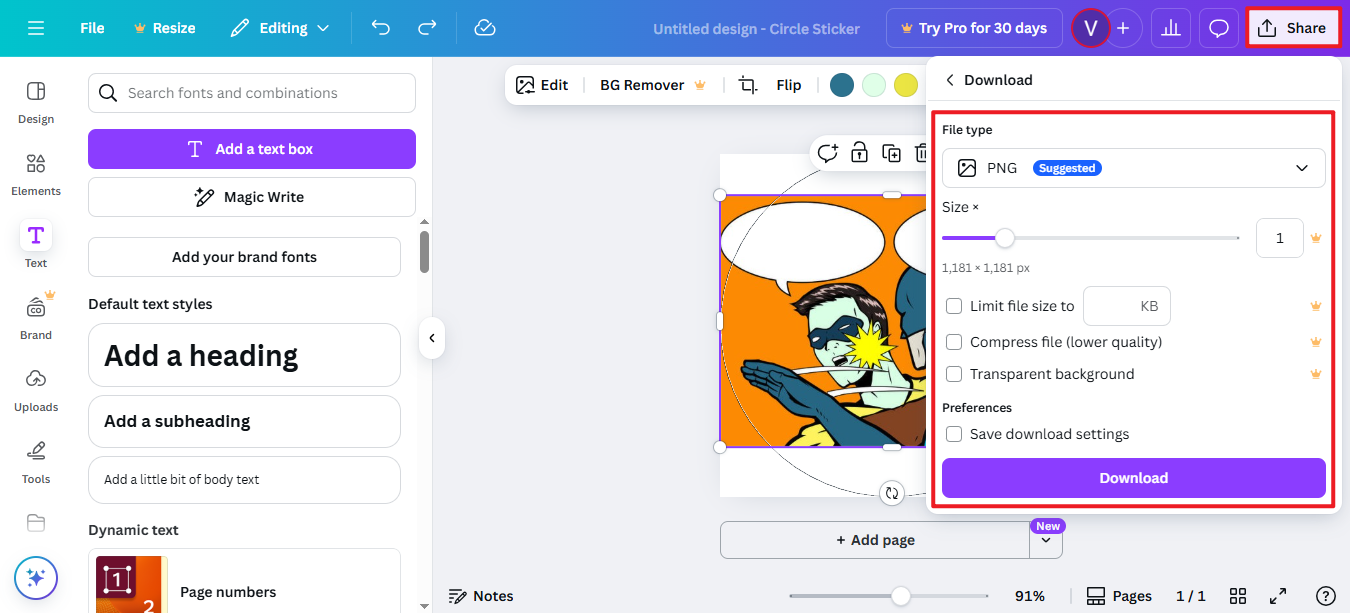Open the Uploads panel
The width and height of the screenshot is (1350, 613).
point(35,390)
